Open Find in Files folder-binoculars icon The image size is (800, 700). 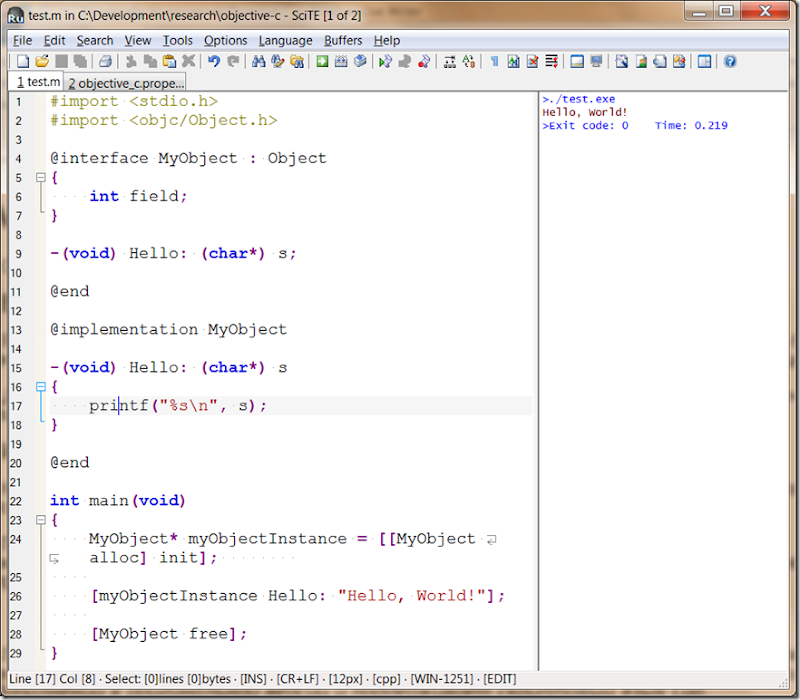click(297, 62)
